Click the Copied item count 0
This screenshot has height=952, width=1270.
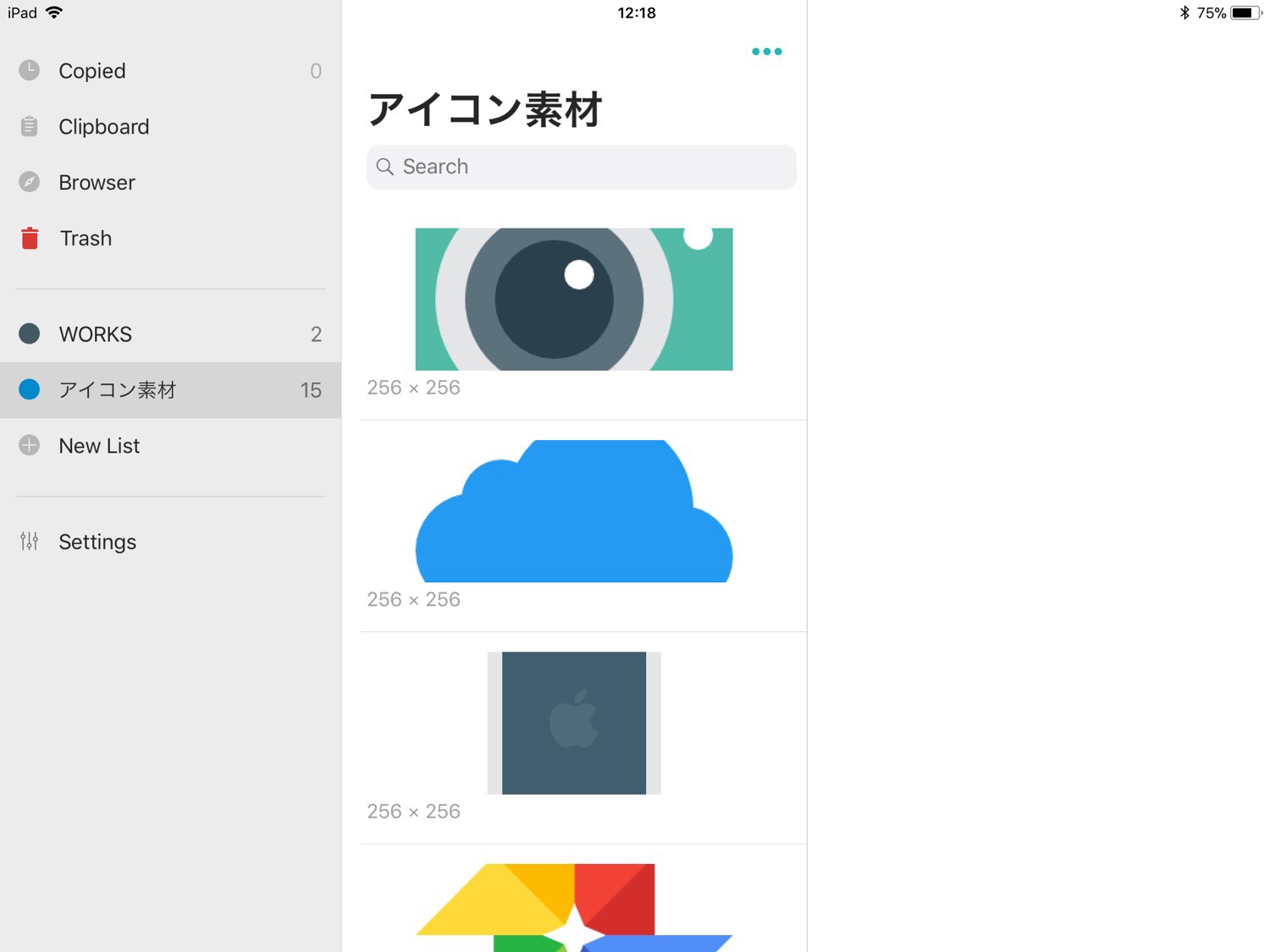click(x=316, y=71)
